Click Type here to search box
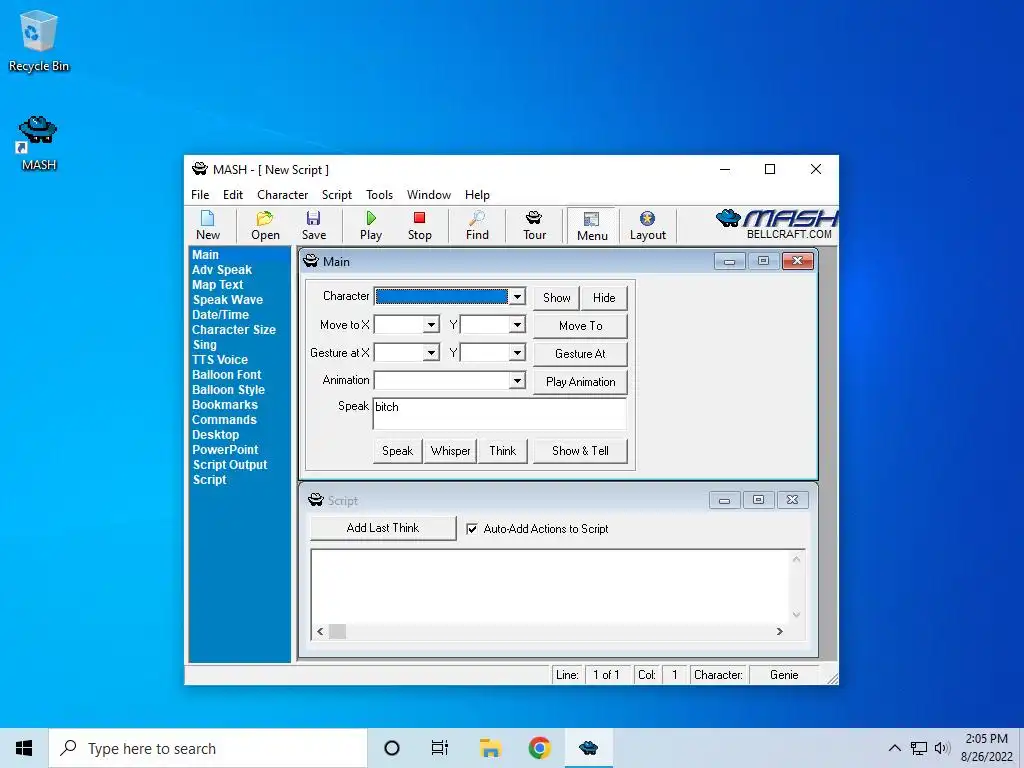 (208, 748)
